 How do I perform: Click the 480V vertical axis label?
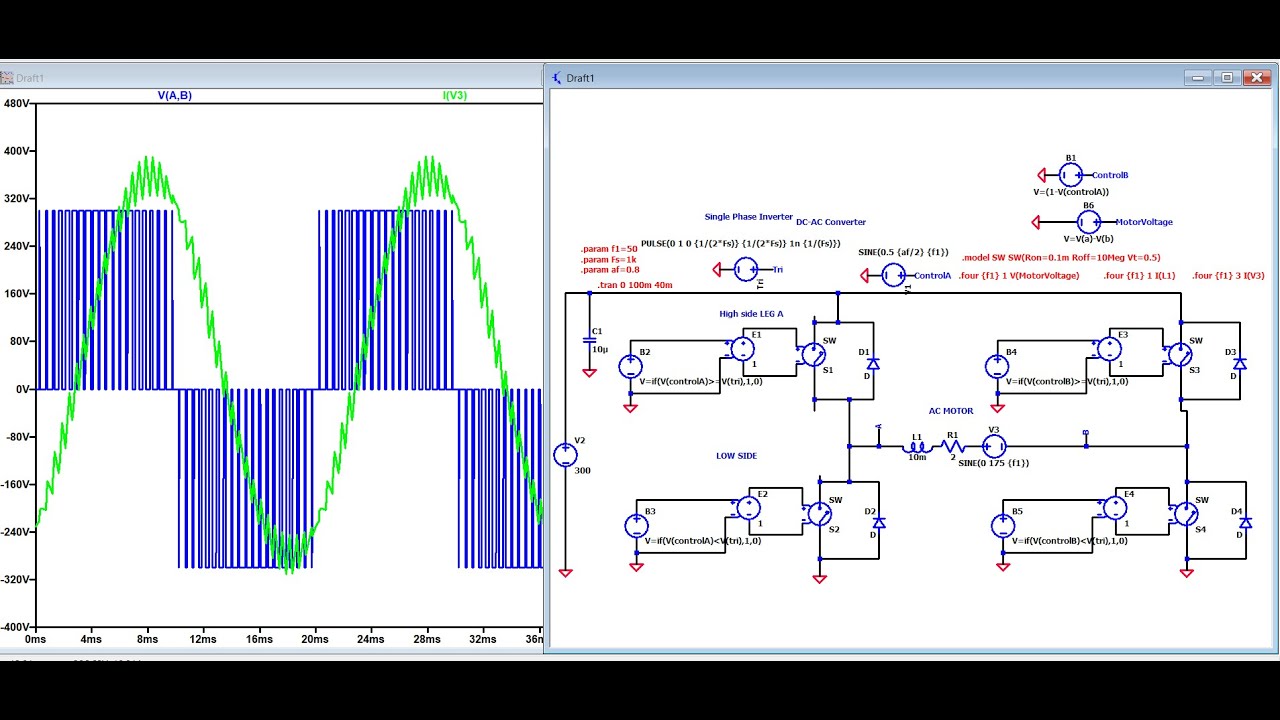[x=16, y=103]
